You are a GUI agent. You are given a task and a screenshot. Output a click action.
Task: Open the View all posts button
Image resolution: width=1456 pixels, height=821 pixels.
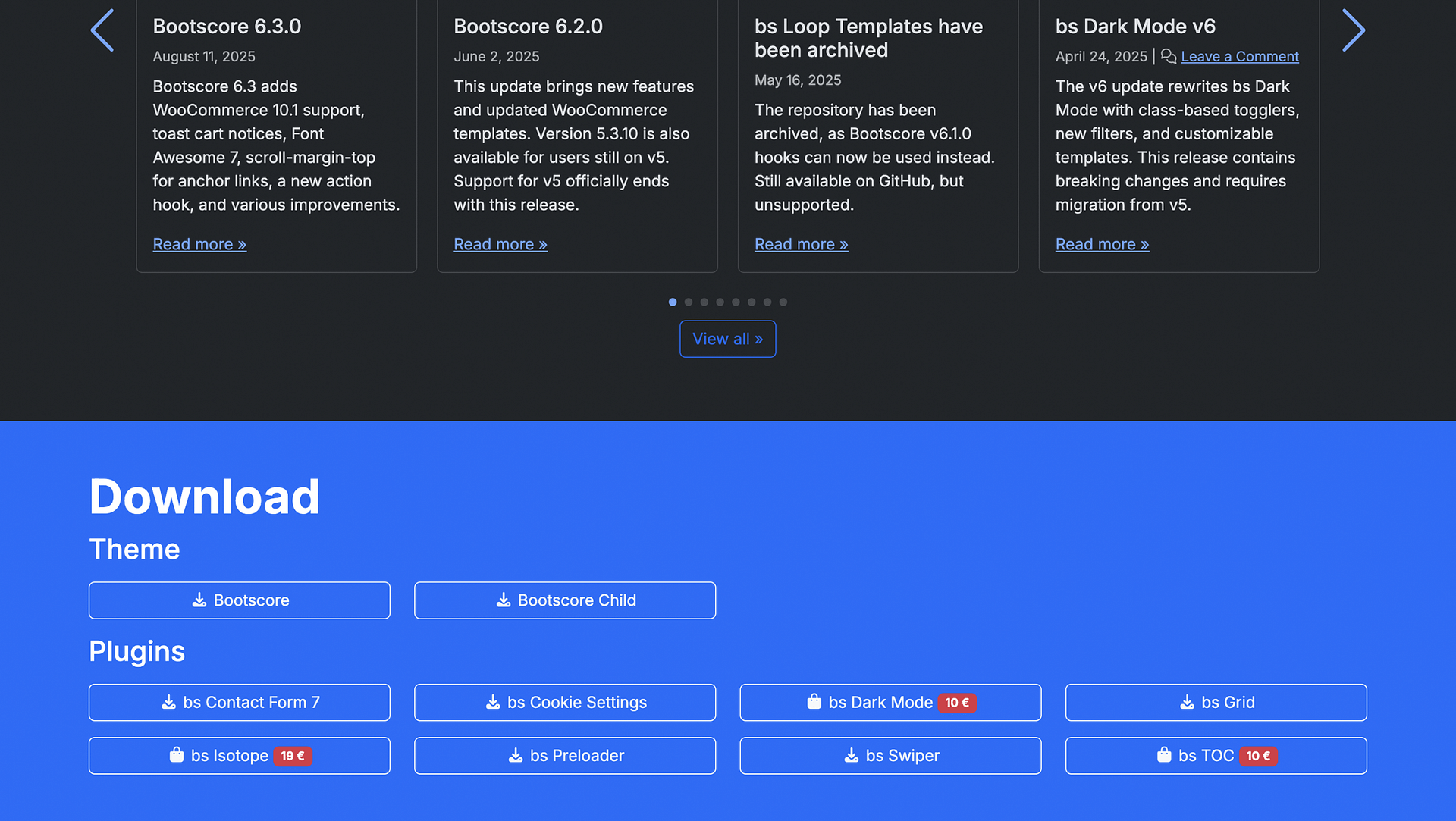coord(727,339)
